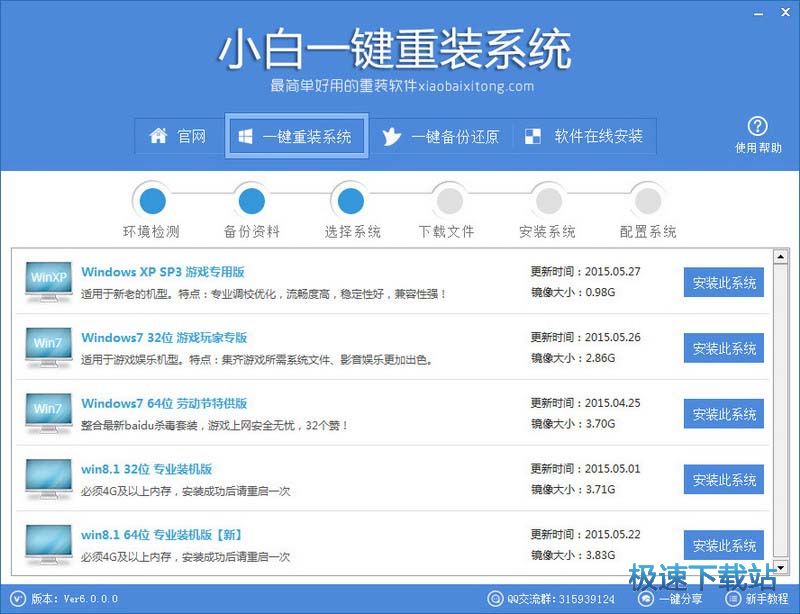
Task: Open the 官网 tab
Action: [x=179, y=136]
